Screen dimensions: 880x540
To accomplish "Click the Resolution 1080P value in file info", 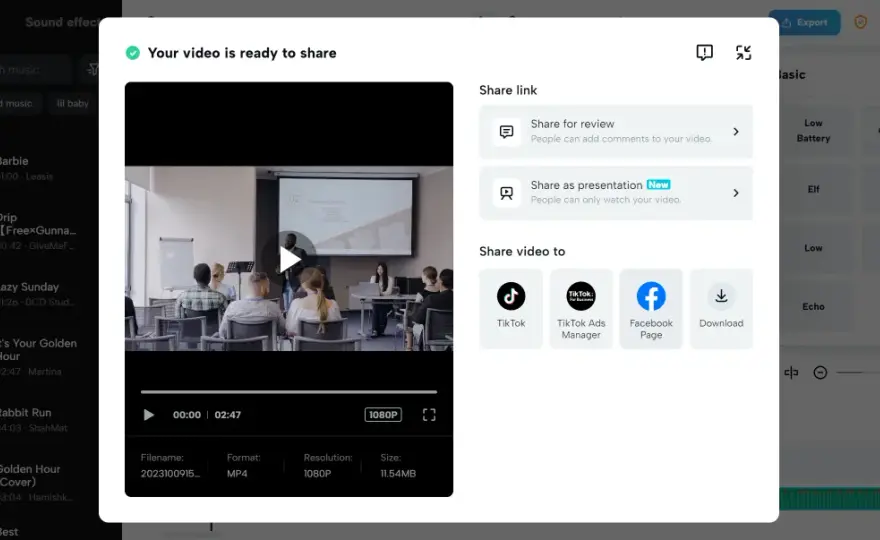I will 317,474.
